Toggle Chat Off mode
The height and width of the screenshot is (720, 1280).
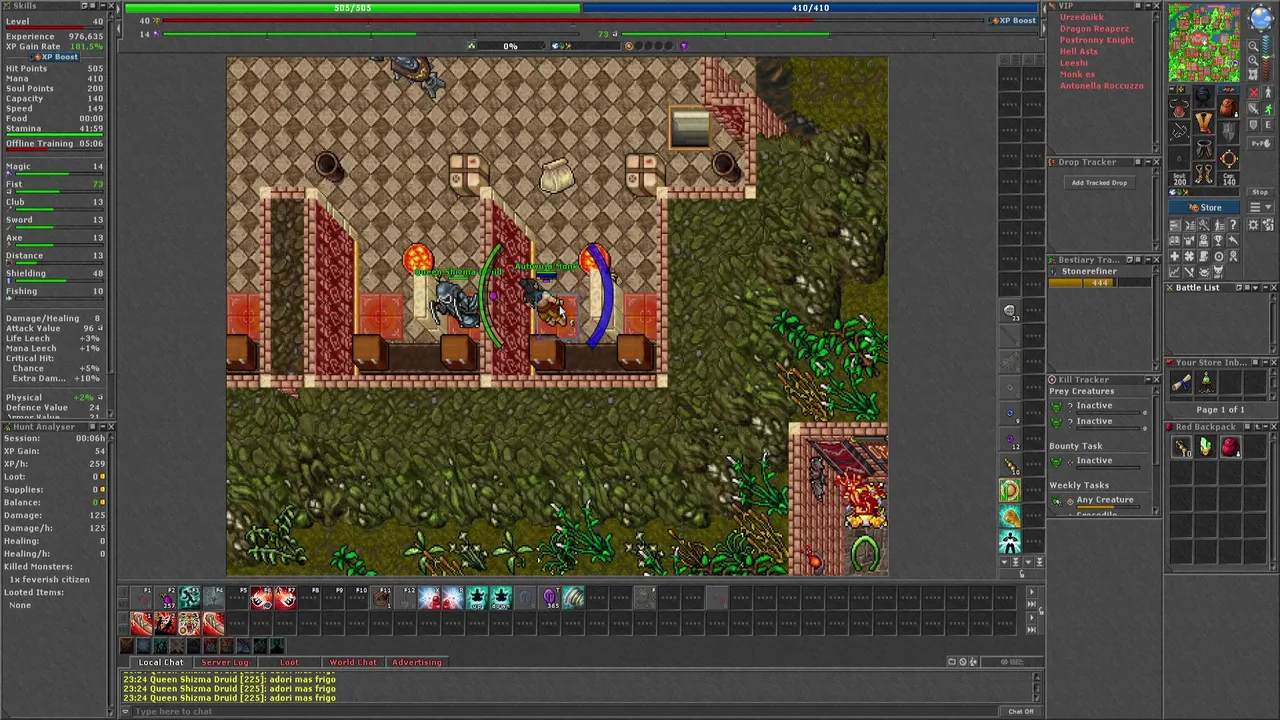click(x=1021, y=711)
